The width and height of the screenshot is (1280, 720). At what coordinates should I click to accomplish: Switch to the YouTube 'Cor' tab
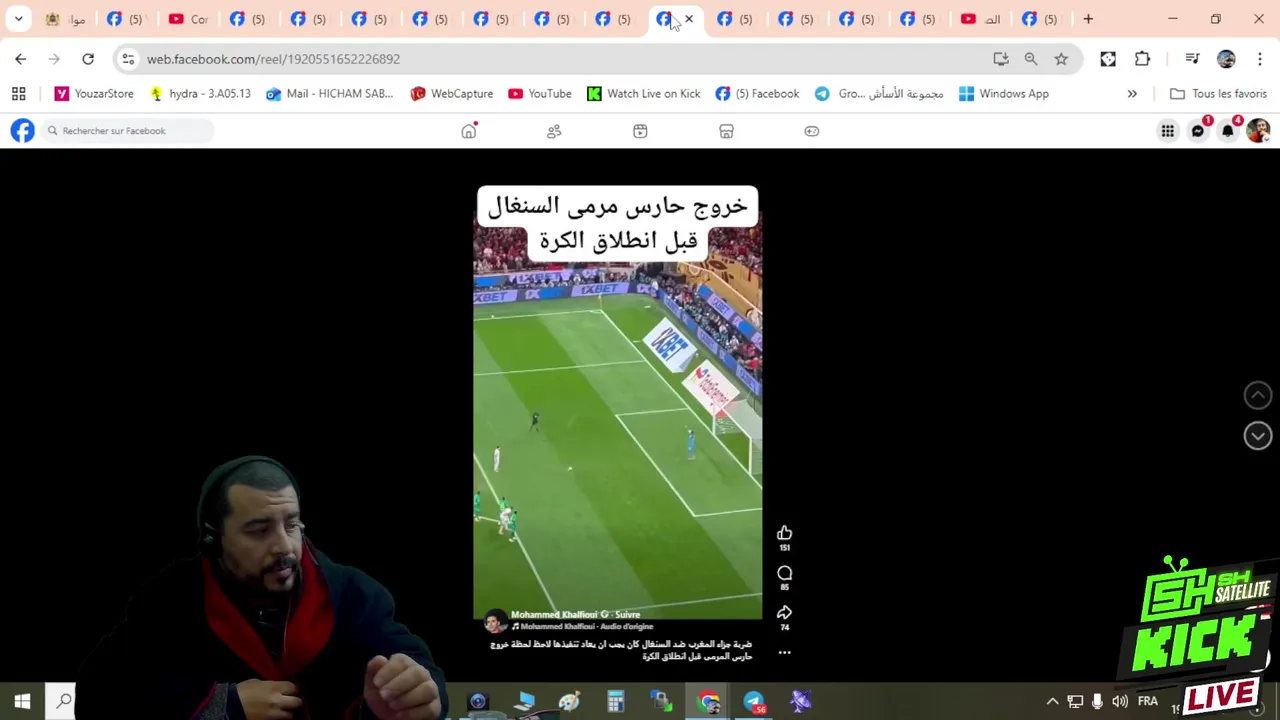click(x=188, y=19)
